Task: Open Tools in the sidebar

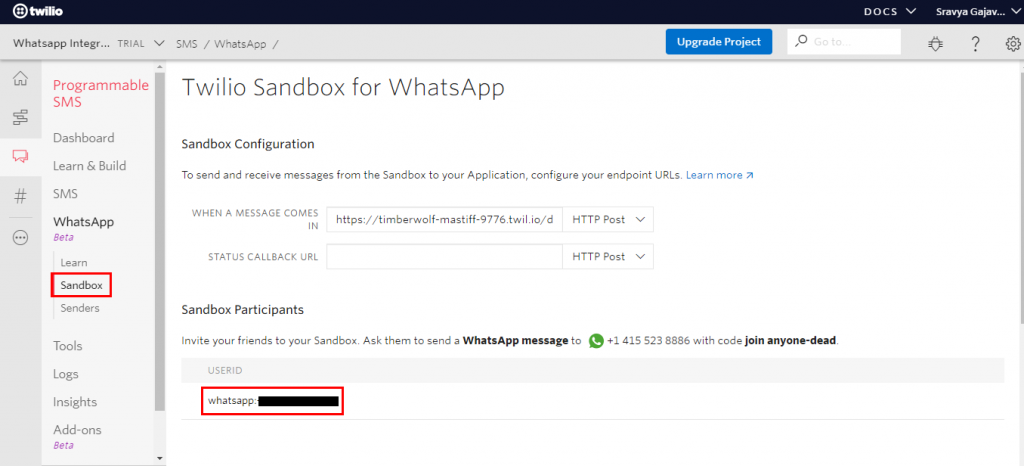Action: coord(68,346)
